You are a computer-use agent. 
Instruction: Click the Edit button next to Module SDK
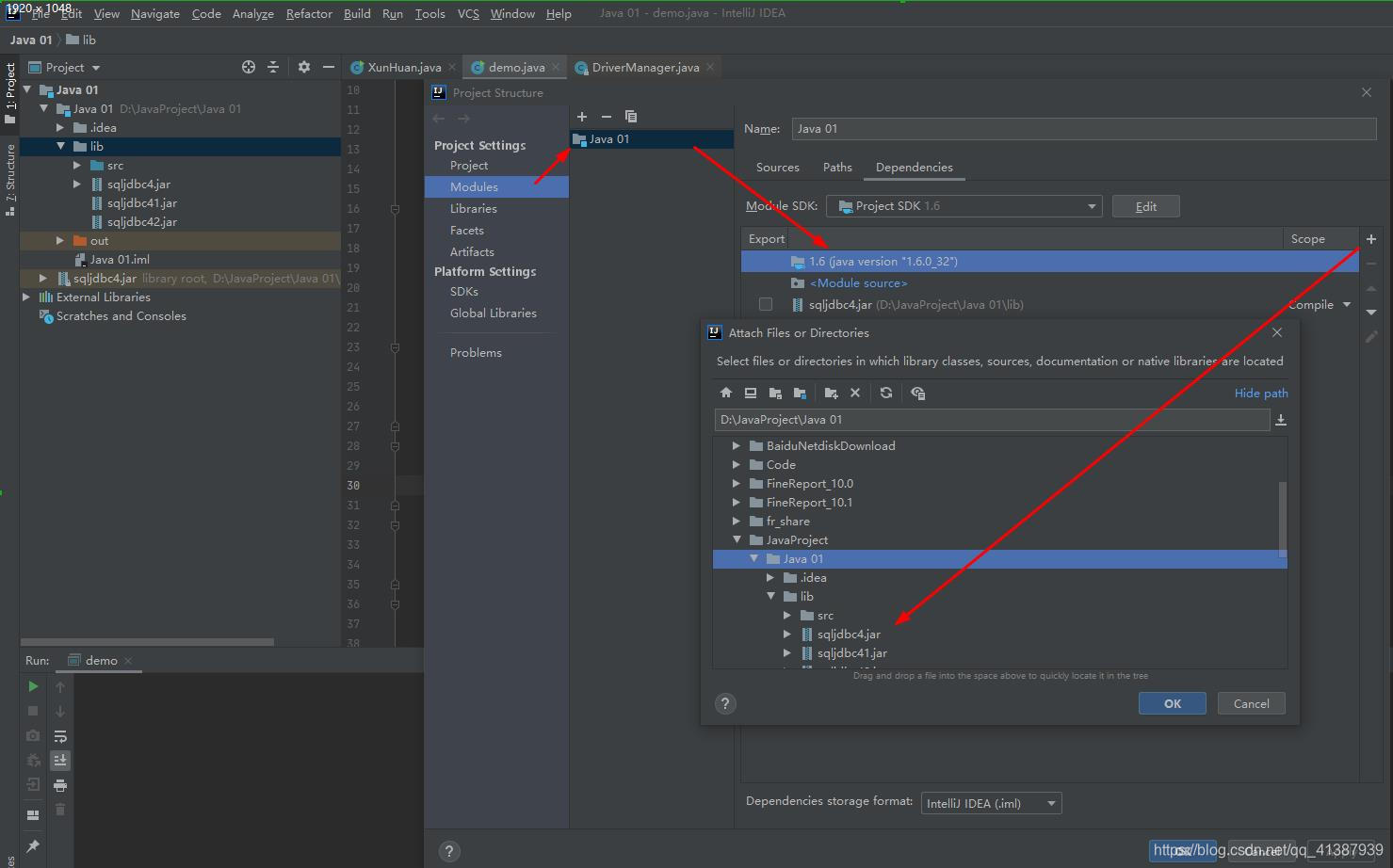click(1145, 206)
